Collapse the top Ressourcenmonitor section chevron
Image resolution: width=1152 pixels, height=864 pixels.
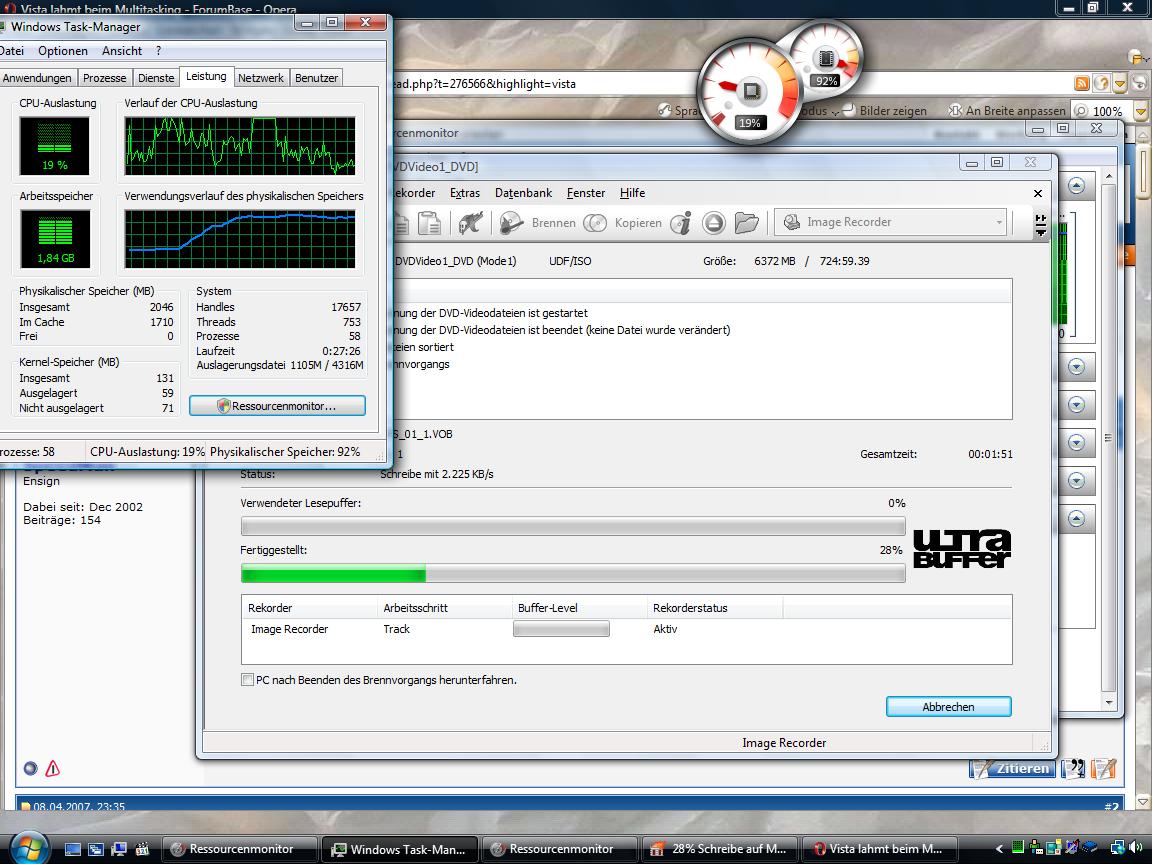tap(1076, 186)
